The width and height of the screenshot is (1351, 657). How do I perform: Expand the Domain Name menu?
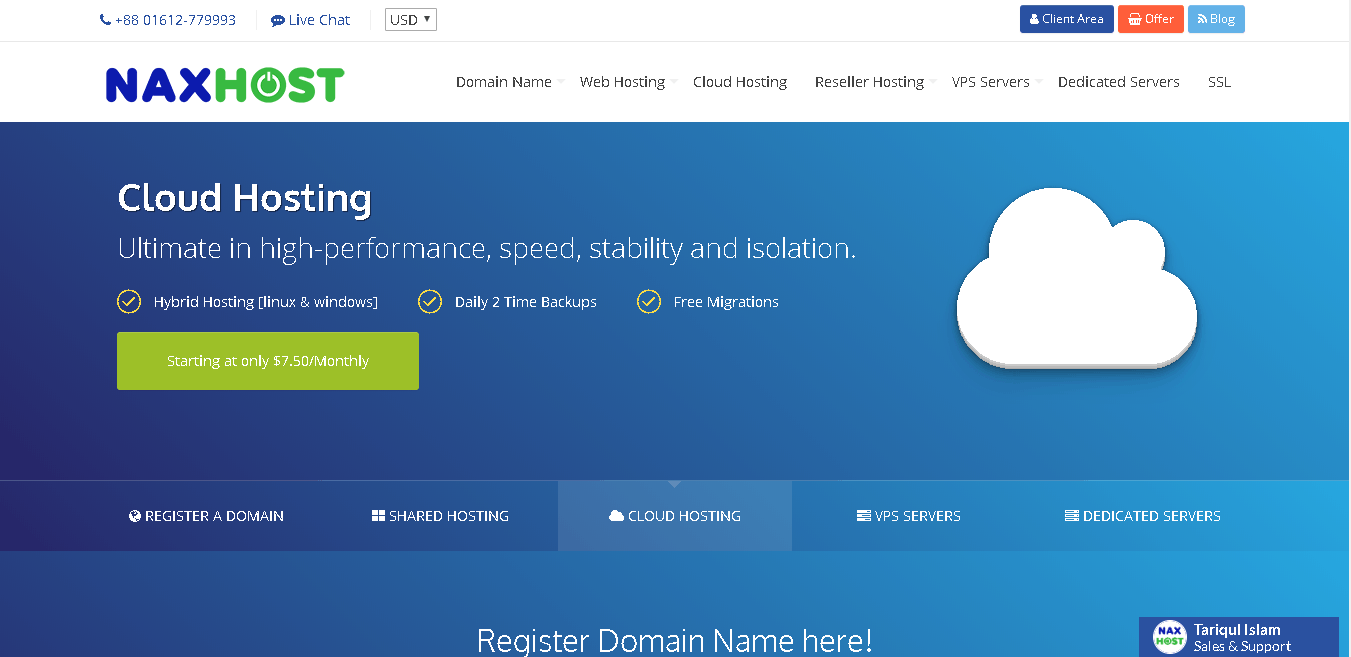coord(504,82)
